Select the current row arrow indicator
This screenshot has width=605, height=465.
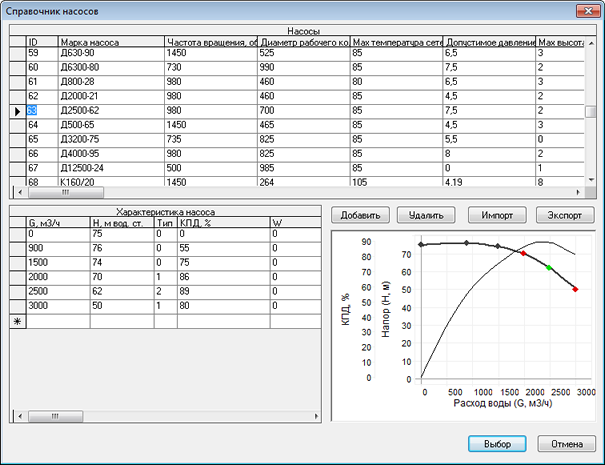[x=17, y=110]
